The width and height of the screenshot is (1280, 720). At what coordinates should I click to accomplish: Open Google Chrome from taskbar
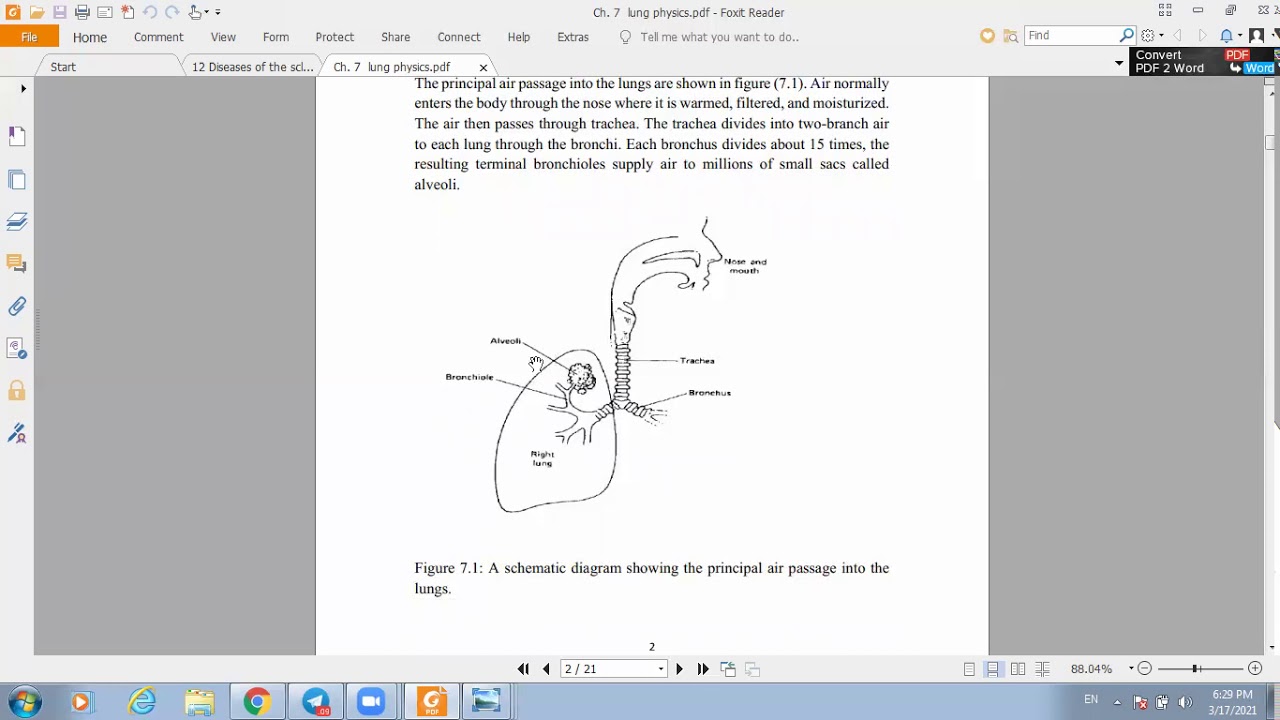tap(257, 702)
